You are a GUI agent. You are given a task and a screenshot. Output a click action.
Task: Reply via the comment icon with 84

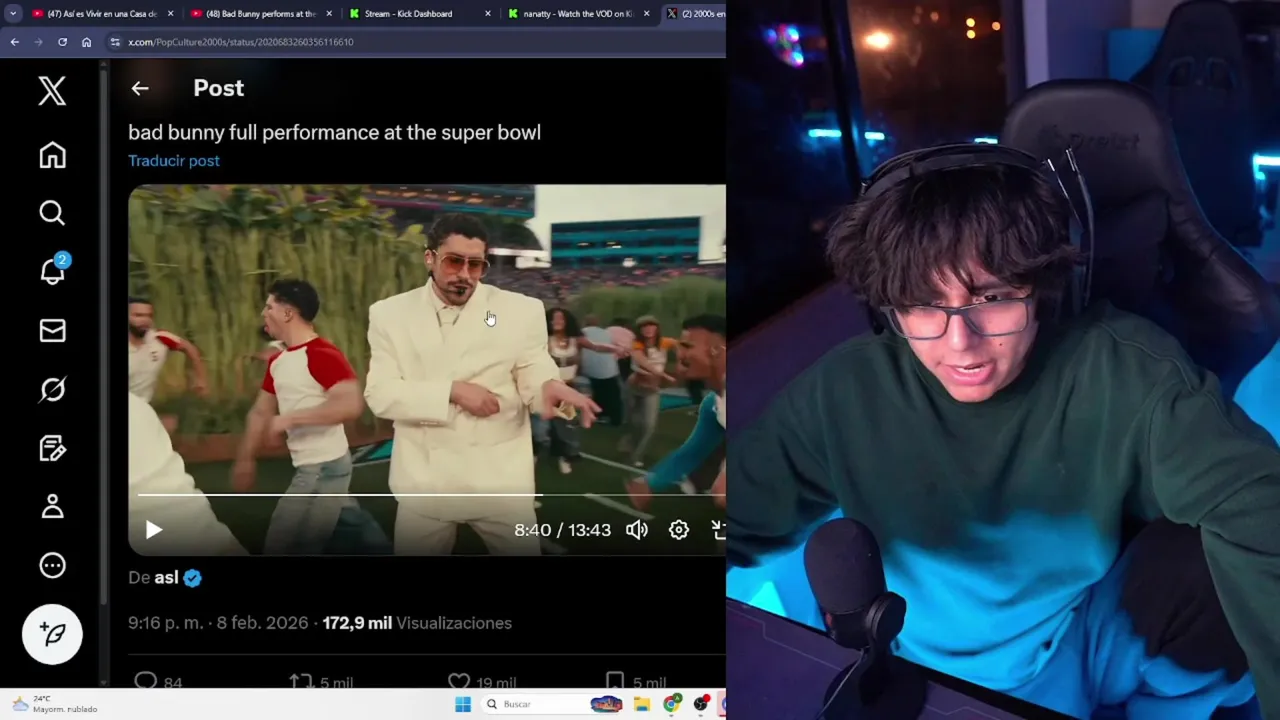pos(146,681)
